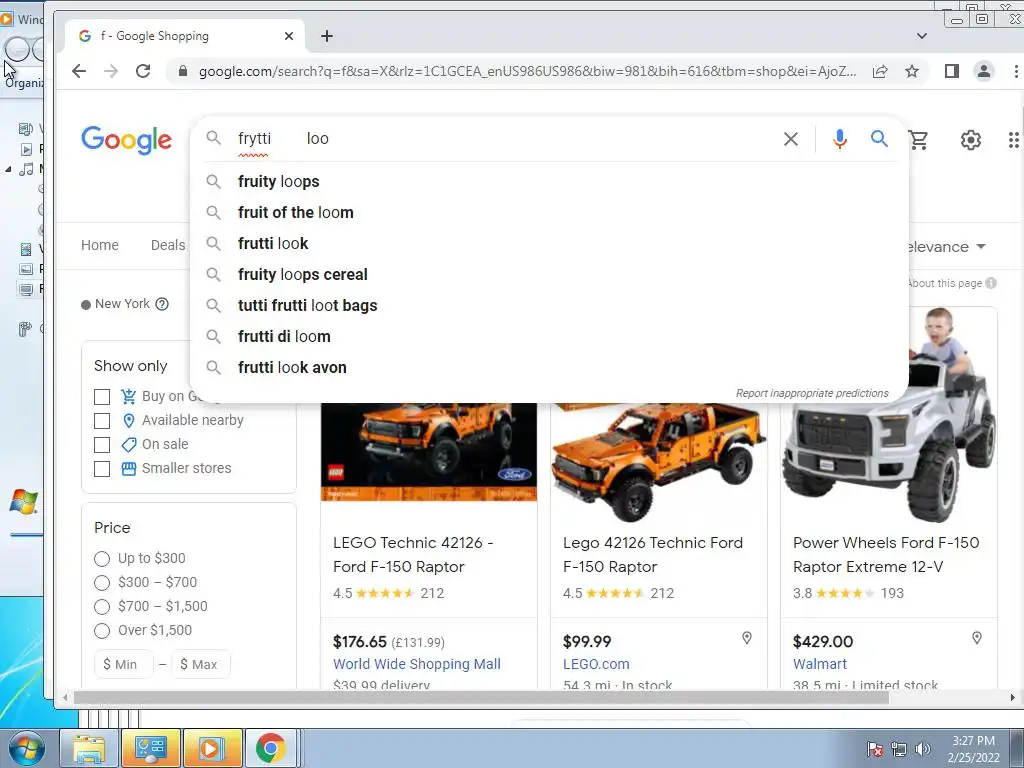Submit search with blue magnifier icon
This screenshot has height=768, width=1024.
pos(879,138)
